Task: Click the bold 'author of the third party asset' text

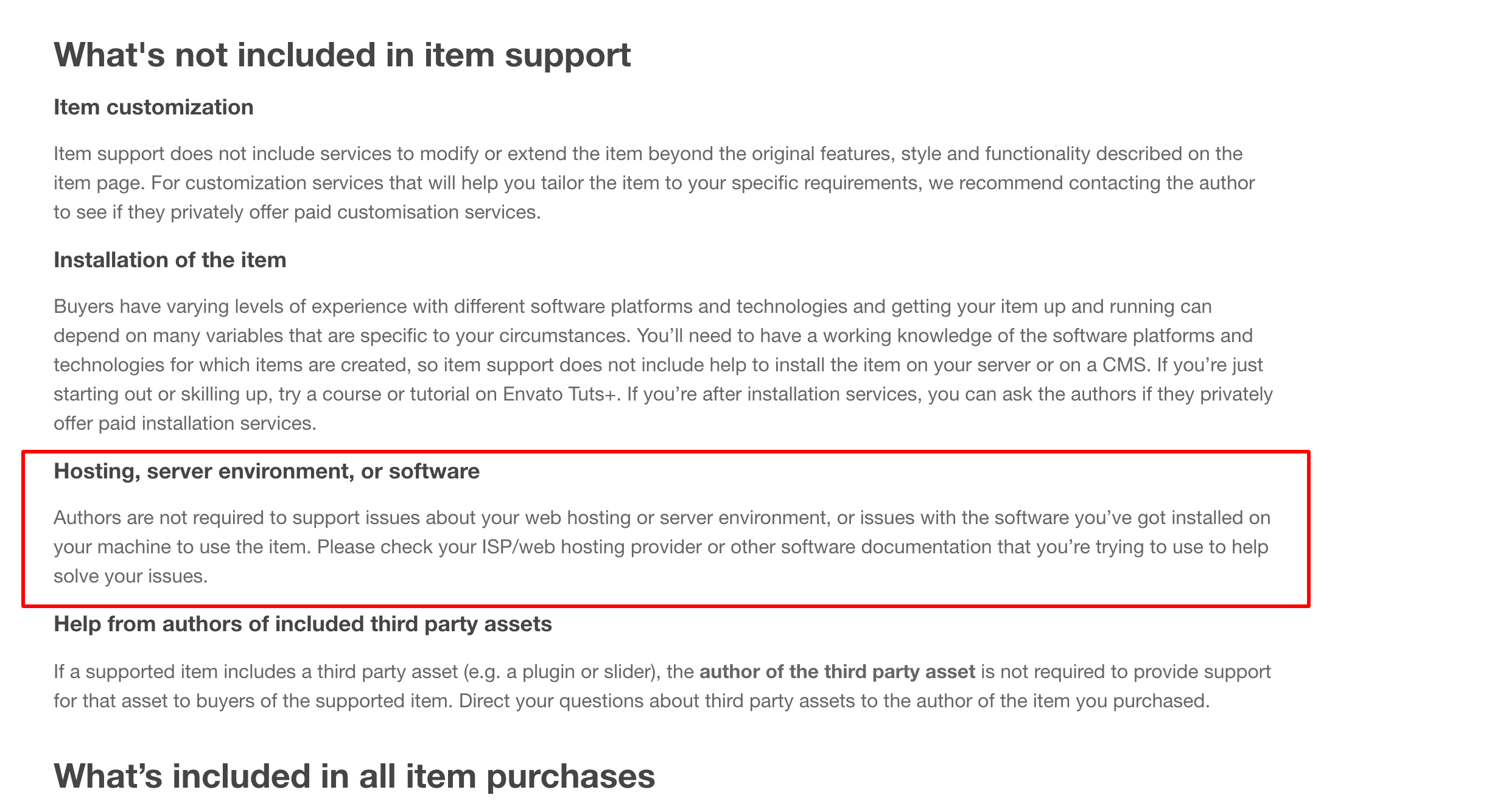Action: (x=837, y=671)
